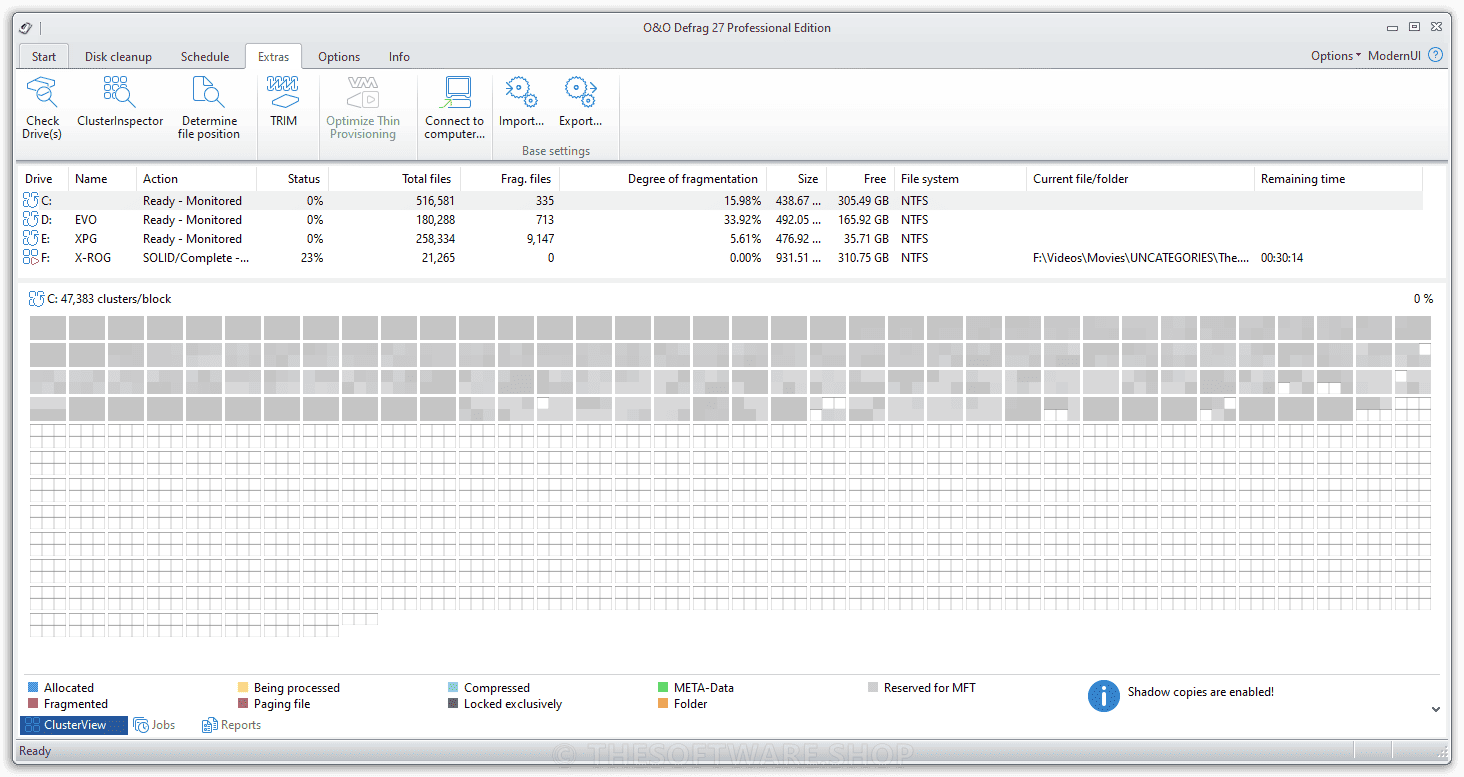The image size is (1464, 777).
Task: Select the D: drive icon in list
Action: (x=31, y=220)
